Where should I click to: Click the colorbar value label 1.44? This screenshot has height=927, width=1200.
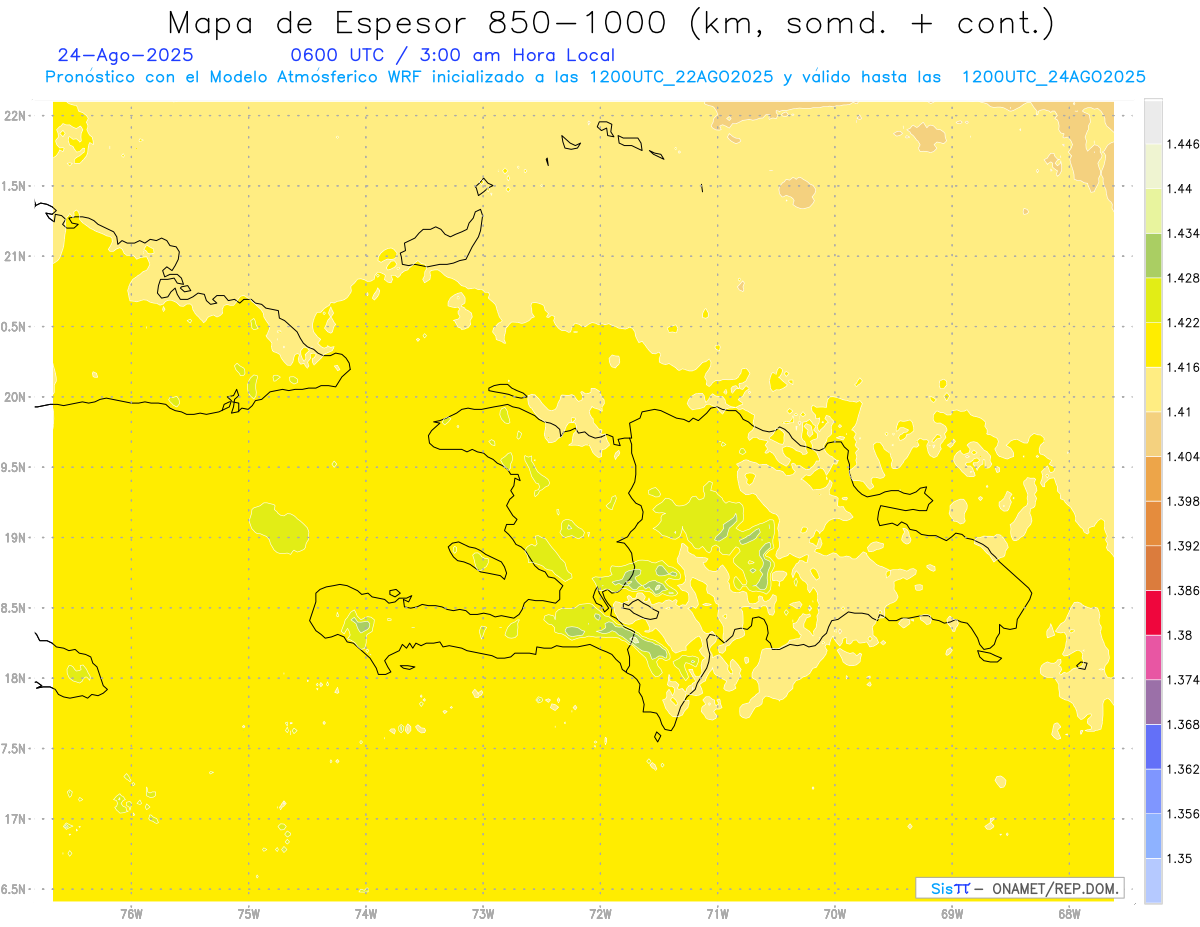(1179, 189)
